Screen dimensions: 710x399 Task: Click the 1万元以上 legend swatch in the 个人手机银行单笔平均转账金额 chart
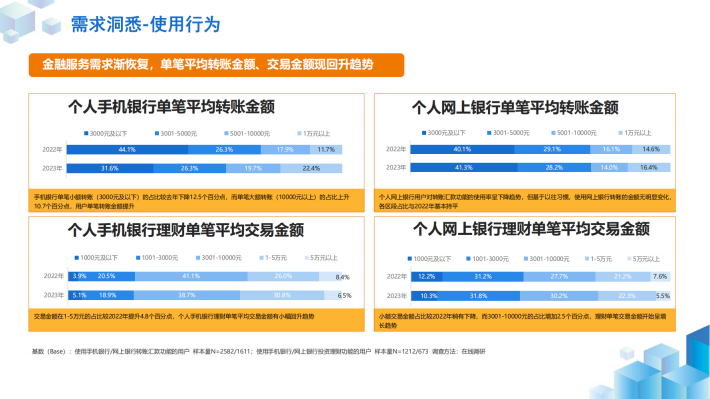299,134
